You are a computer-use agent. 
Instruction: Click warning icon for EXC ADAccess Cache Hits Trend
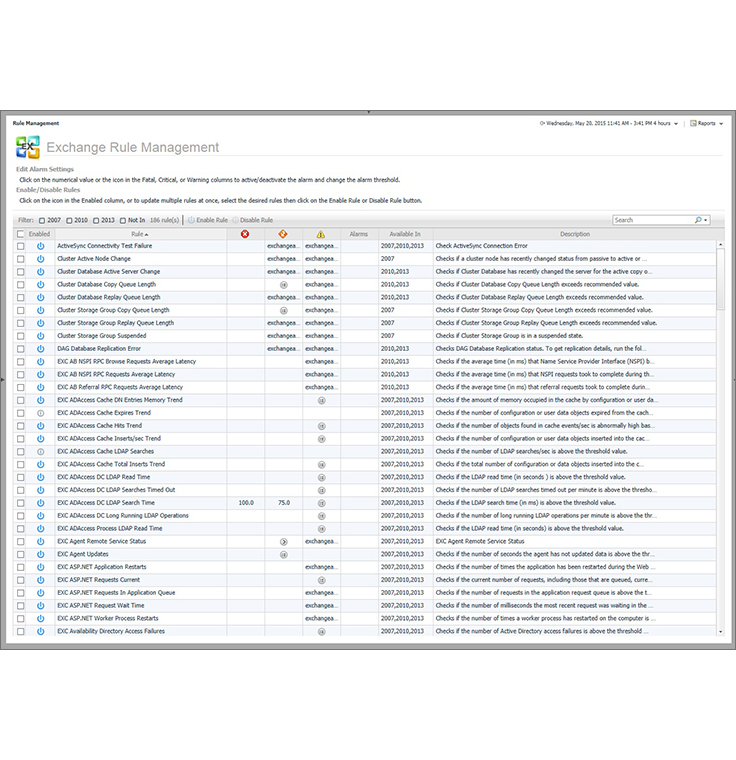321,426
